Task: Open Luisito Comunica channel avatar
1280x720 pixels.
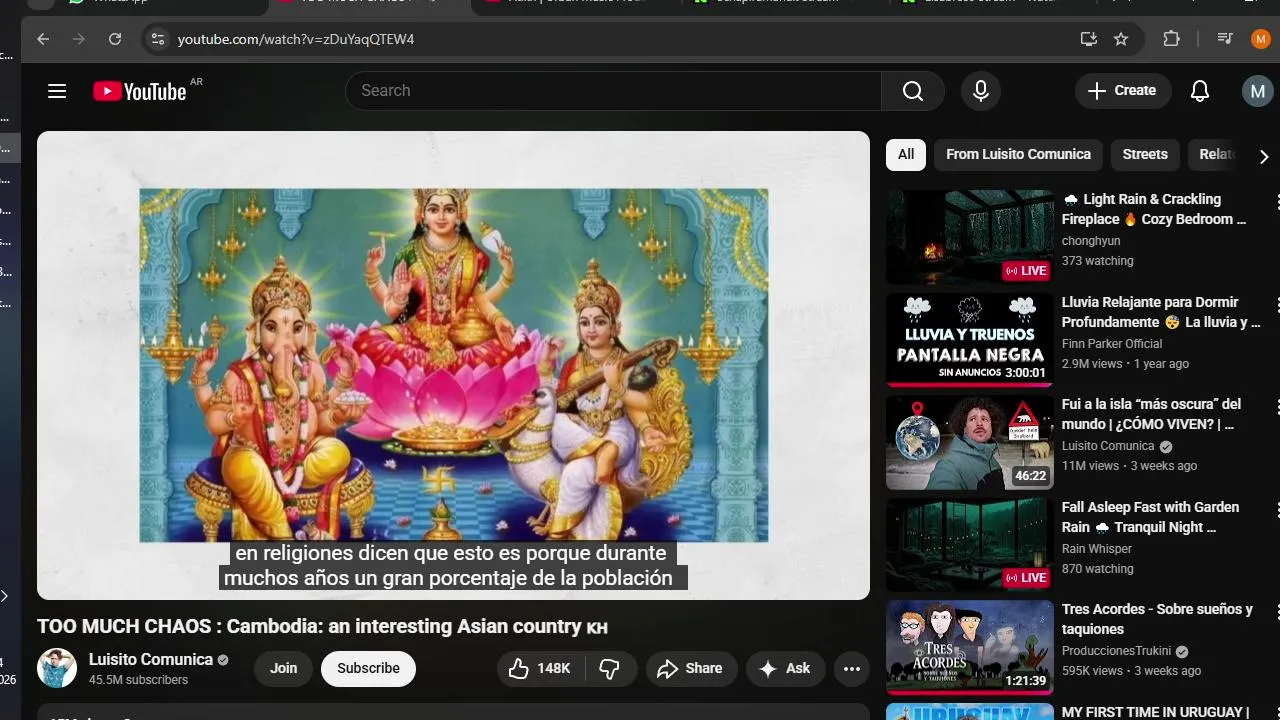Action: tap(57, 668)
